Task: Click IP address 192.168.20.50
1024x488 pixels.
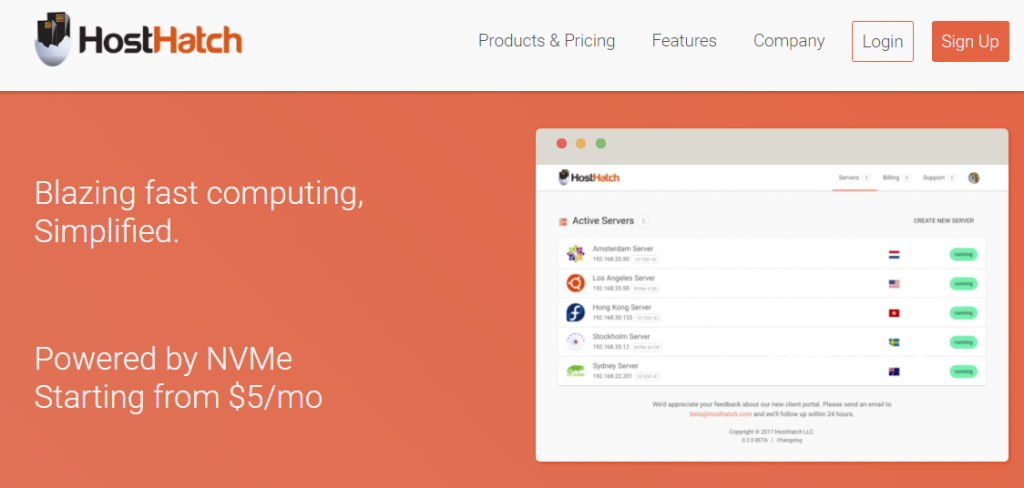Action: coord(611,259)
